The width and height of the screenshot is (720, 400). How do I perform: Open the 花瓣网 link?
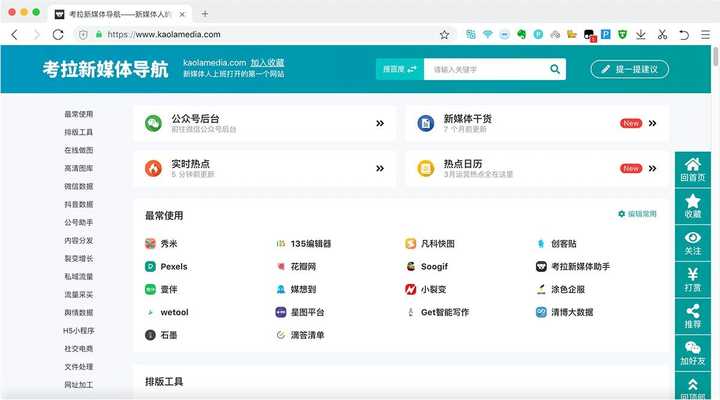(296, 266)
